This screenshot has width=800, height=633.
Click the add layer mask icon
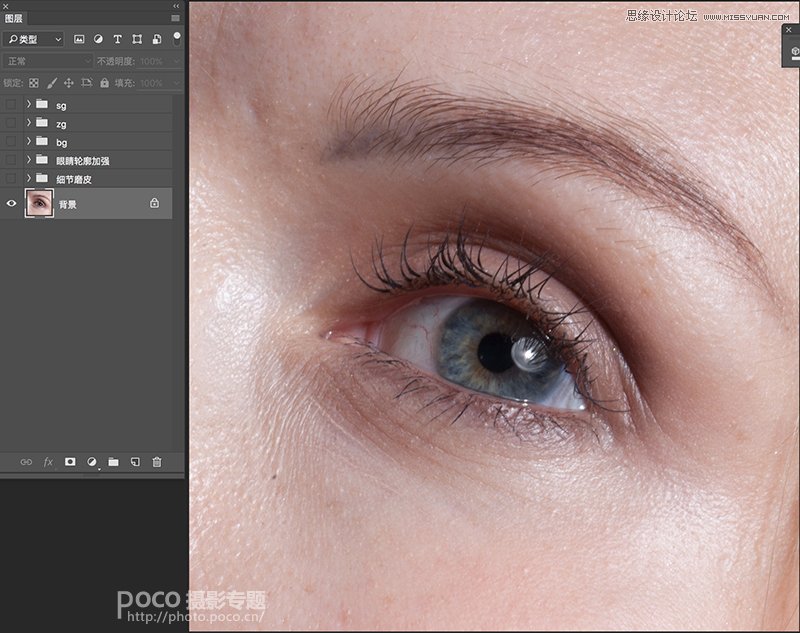70,462
